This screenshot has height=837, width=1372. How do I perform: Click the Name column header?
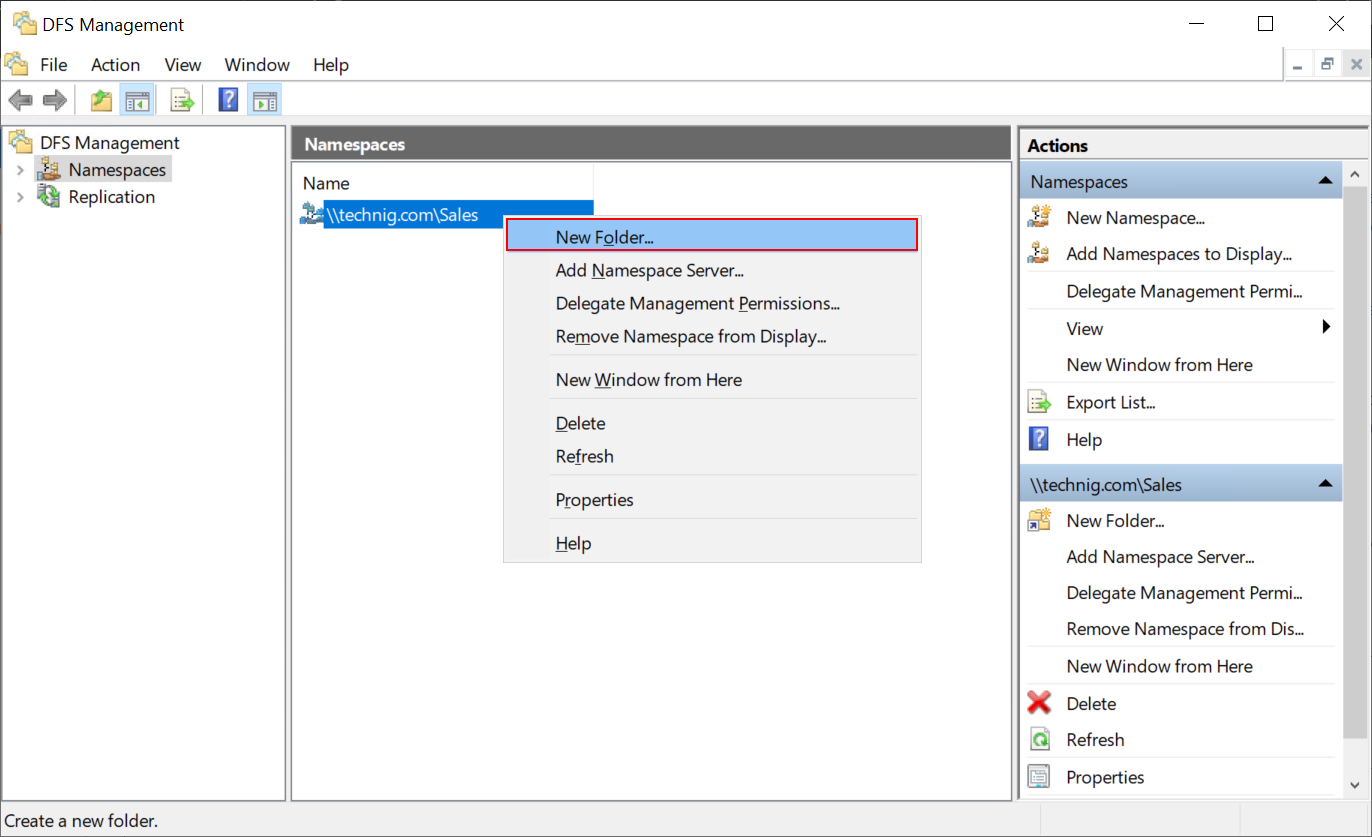click(x=327, y=184)
